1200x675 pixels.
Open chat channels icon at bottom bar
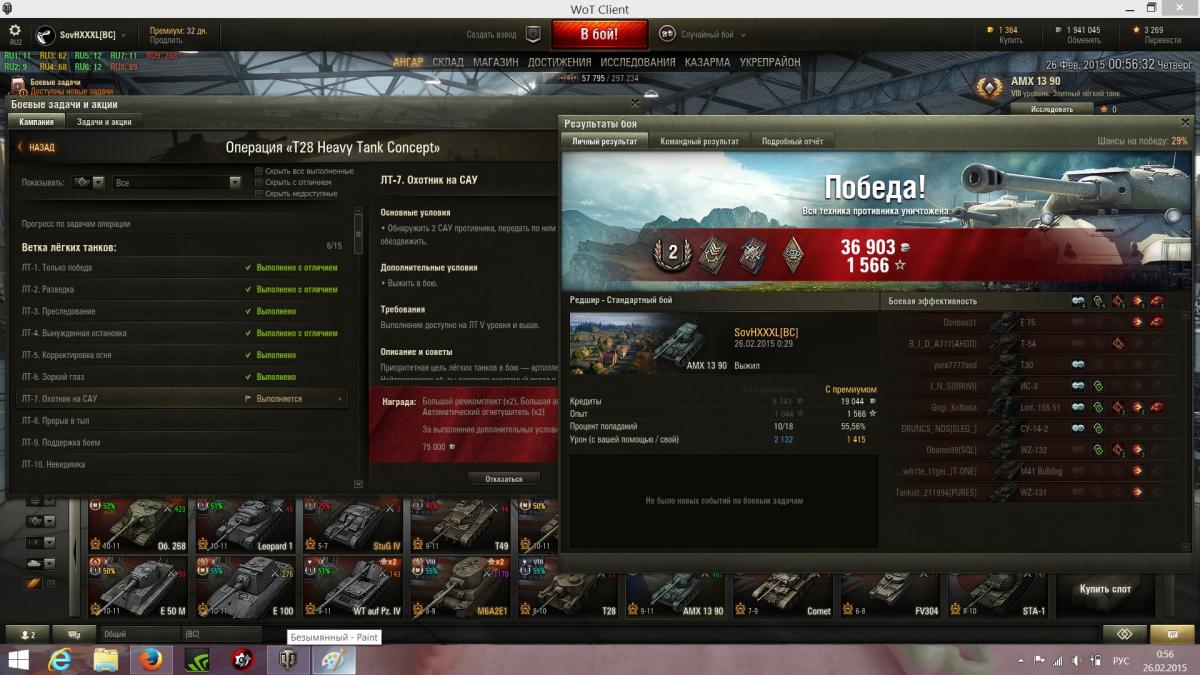(74, 634)
